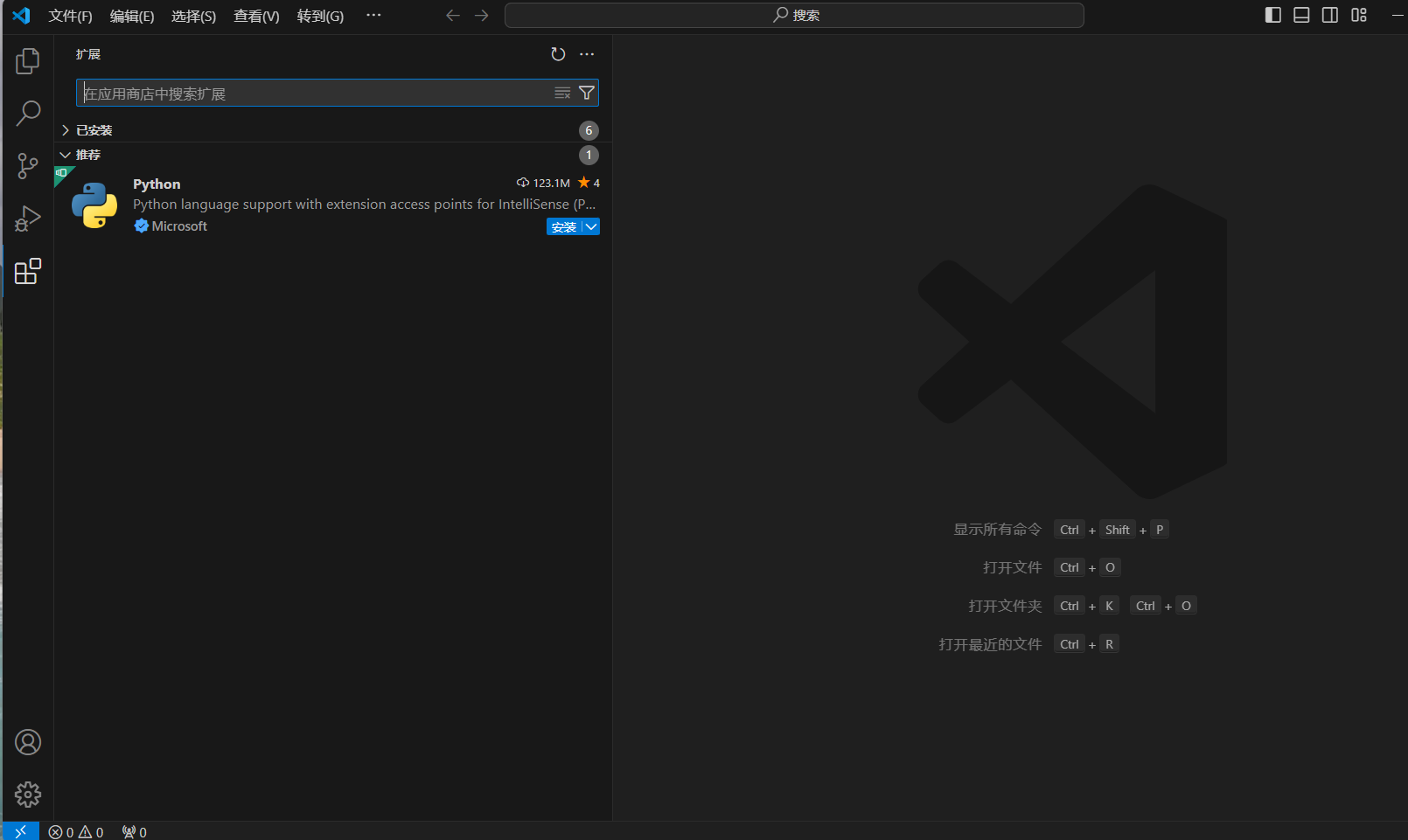Image resolution: width=1408 pixels, height=840 pixels.
Task: Open the Accounts menu icon
Action: point(28,742)
